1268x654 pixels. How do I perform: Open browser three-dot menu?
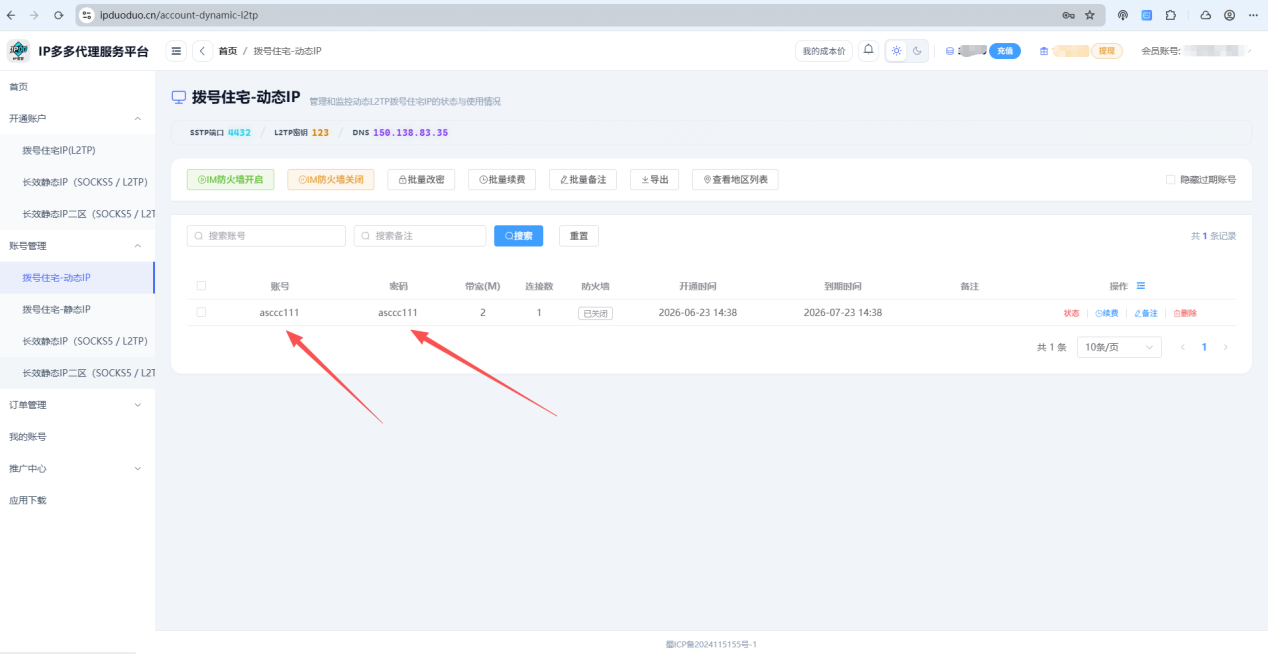[1253, 15]
